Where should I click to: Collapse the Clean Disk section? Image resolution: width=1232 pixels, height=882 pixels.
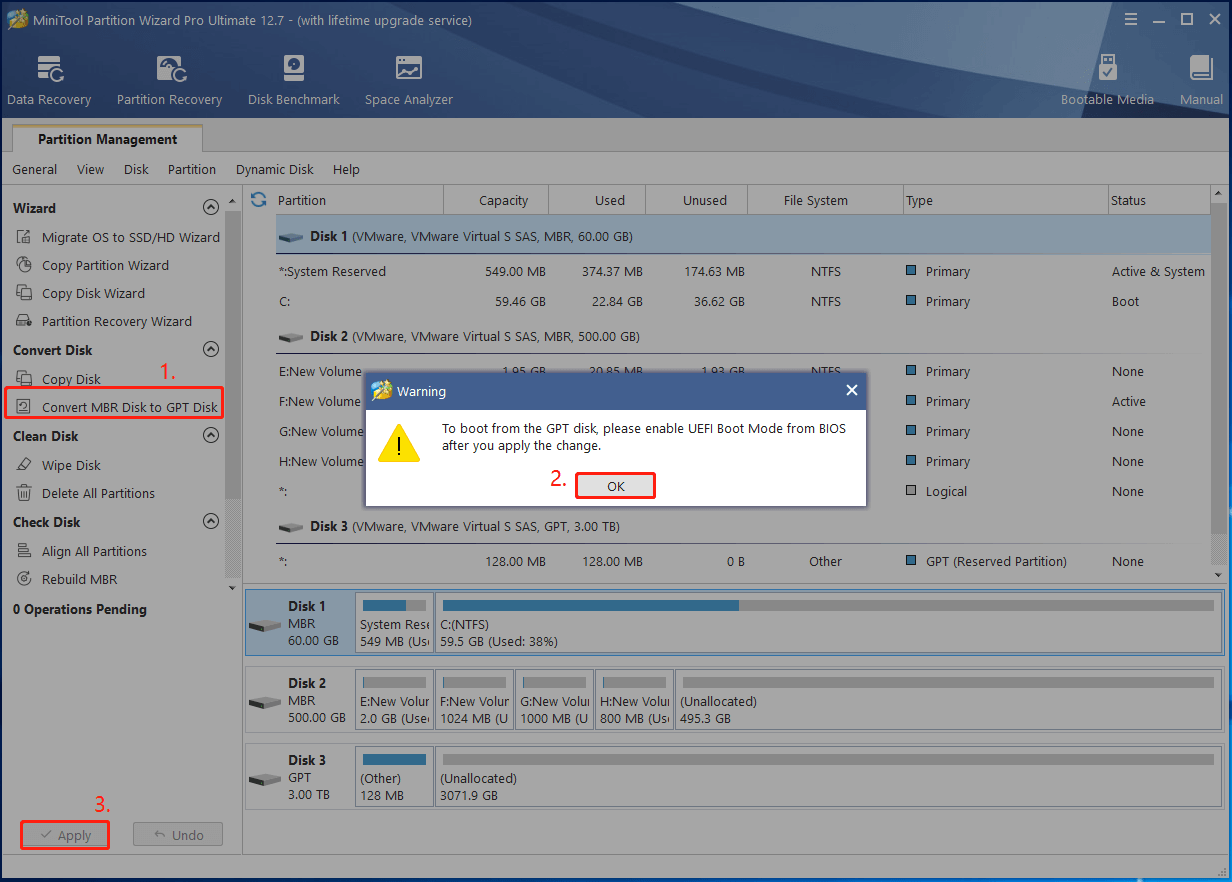[x=210, y=436]
